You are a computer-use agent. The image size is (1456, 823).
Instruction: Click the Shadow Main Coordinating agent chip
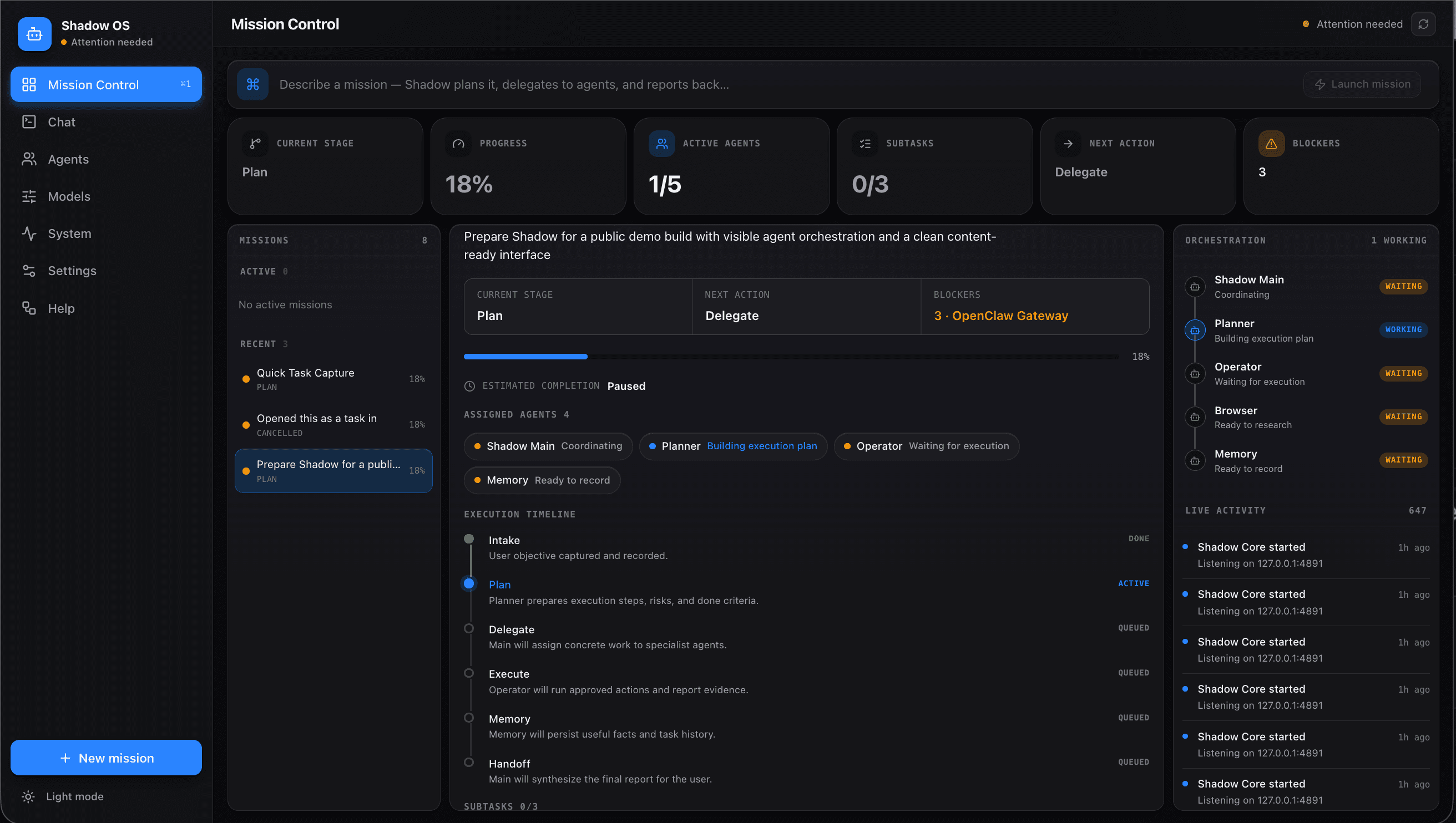(x=548, y=446)
